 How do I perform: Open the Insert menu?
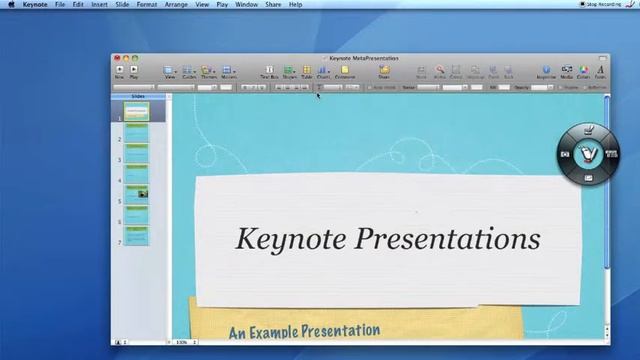[x=99, y=4]
